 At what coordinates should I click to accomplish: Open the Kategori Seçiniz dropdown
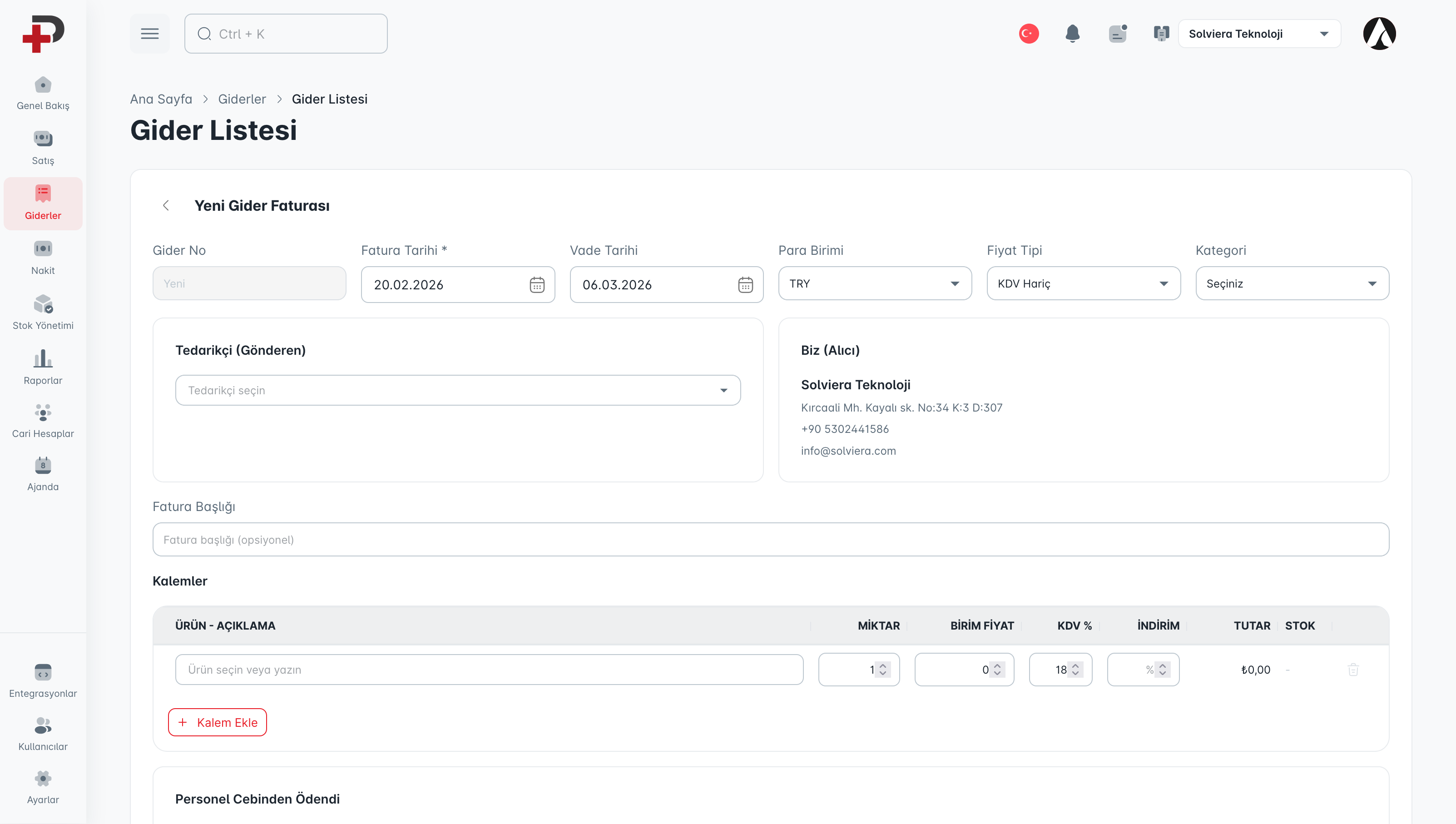click(1292, 283)
